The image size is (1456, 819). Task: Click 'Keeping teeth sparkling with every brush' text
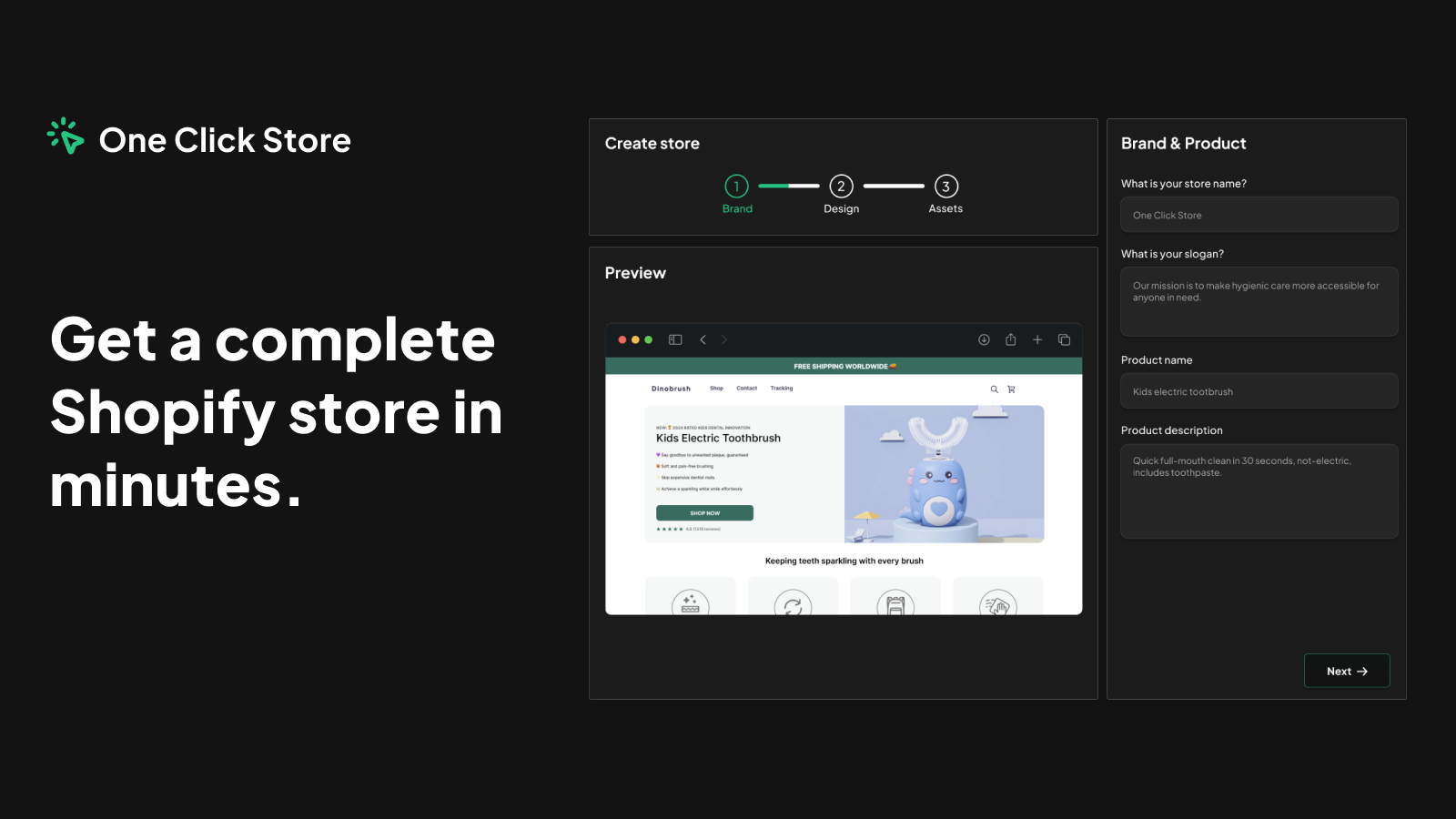pyautogui.click(x=844, y=561)
